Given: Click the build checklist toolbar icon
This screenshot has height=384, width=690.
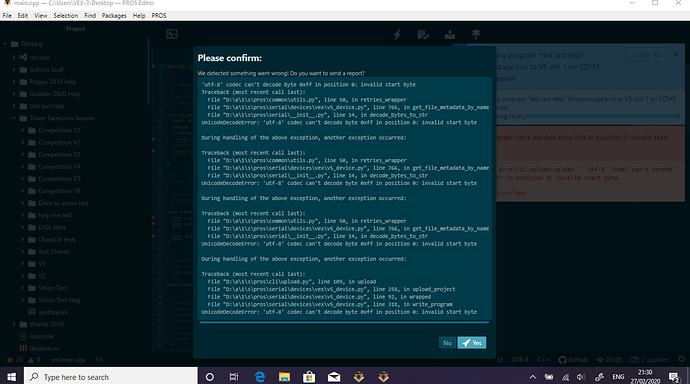Looking at the screenshot, I should pyautogui.click(x=423, y=35).
